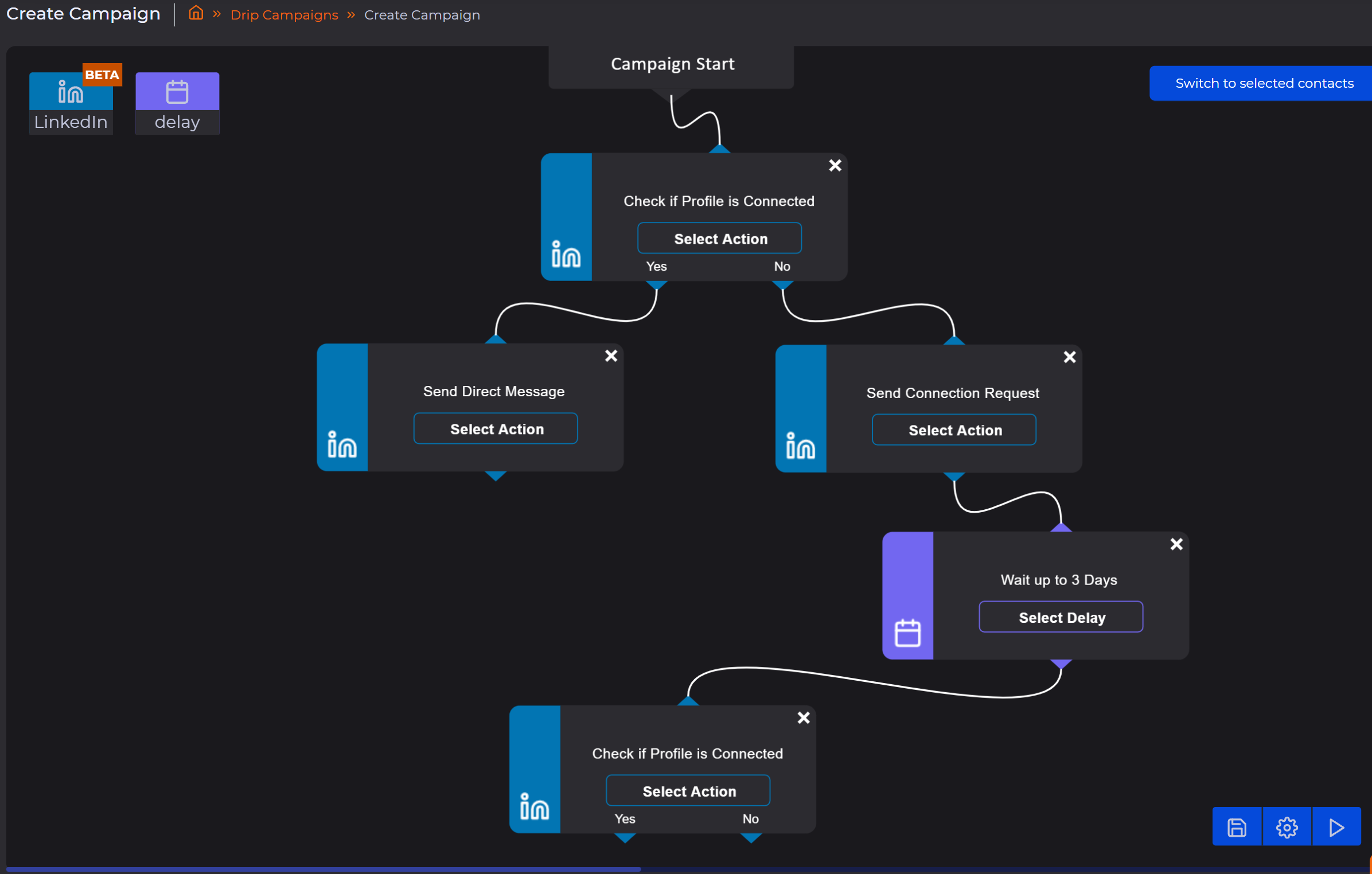Click the save campaign floppy disk icon
This screenshot has height=874, width=1372.
1237,826
